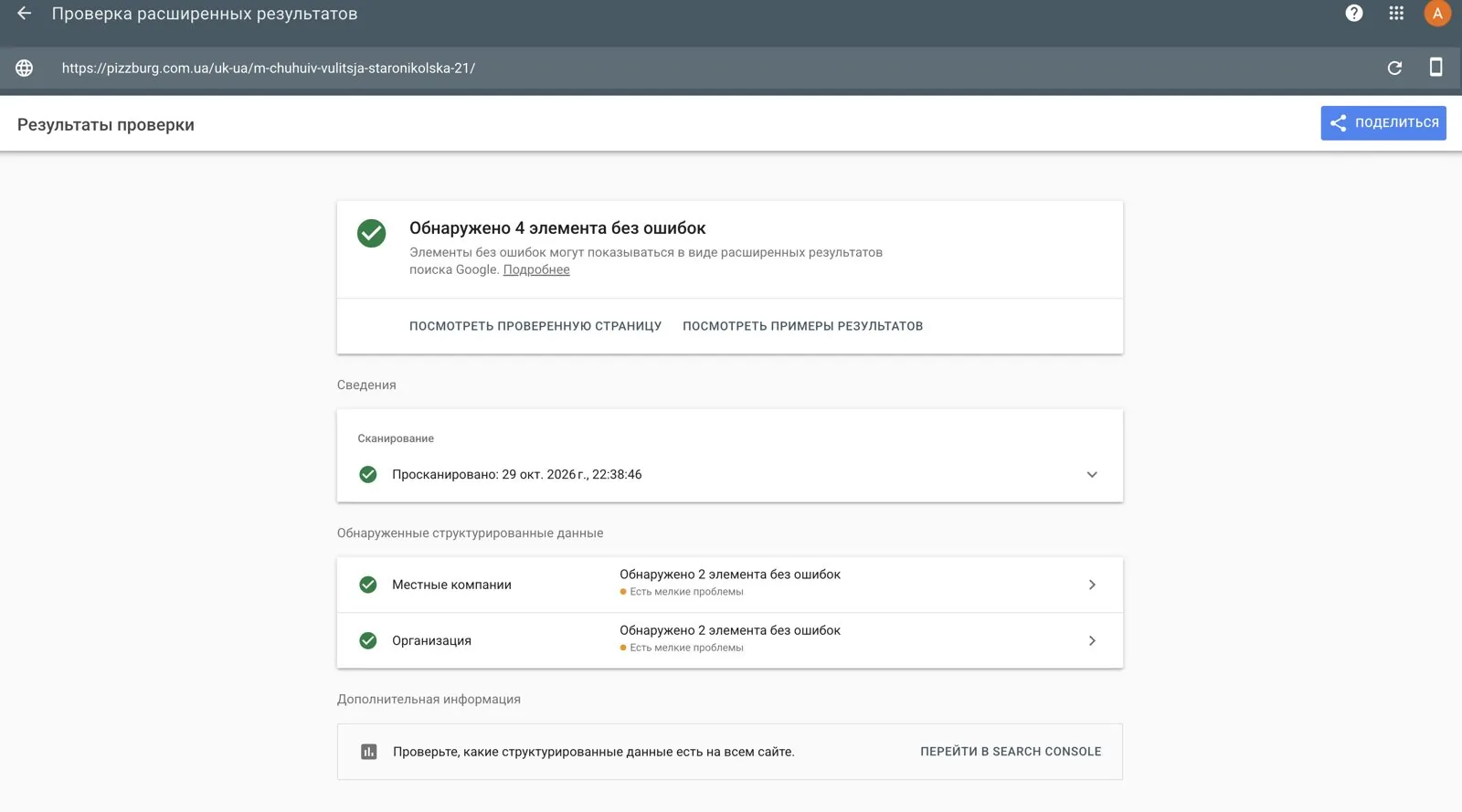Click the 'Поделиться' share button
Image resolution: width=1462 pixels, height=812 pixels.
pyautogui.click(x=1383, y=123)
